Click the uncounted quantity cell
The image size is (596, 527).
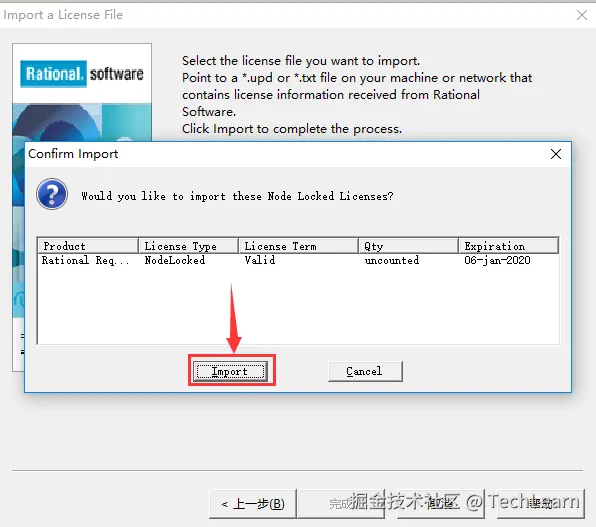pyautogui.click(x=392, y=260)
